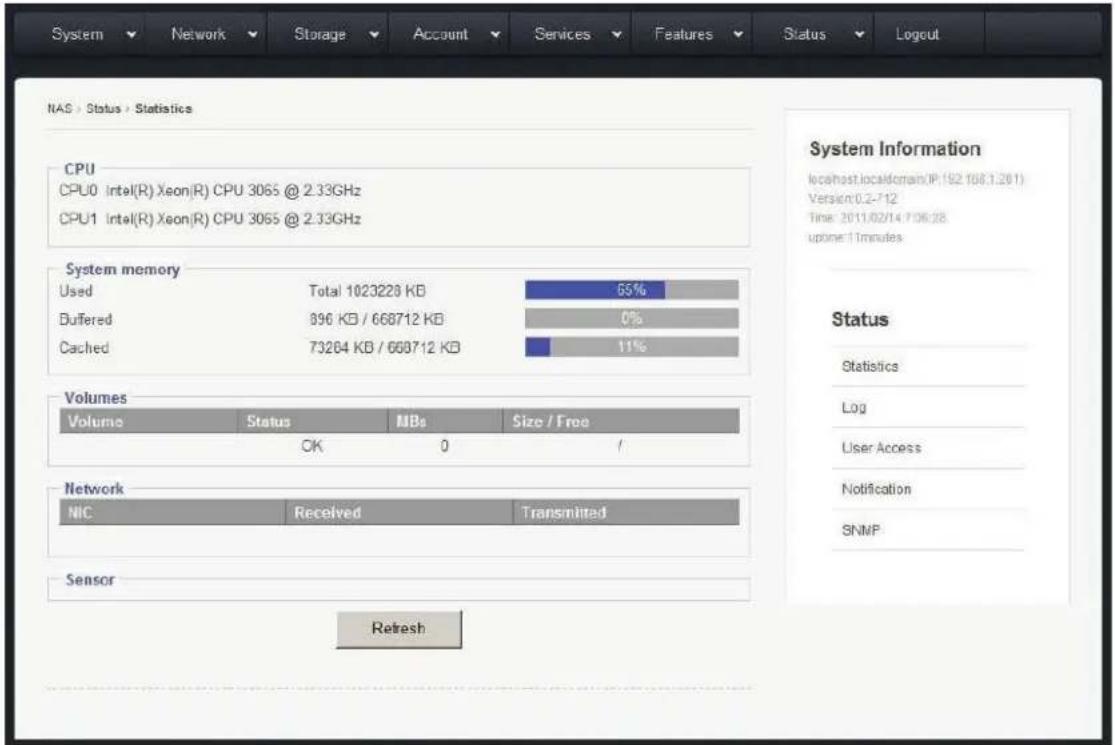Viewport: 1115px width, 745px height.
Task: Open SNMP in the sidebar
Action: 860,530
